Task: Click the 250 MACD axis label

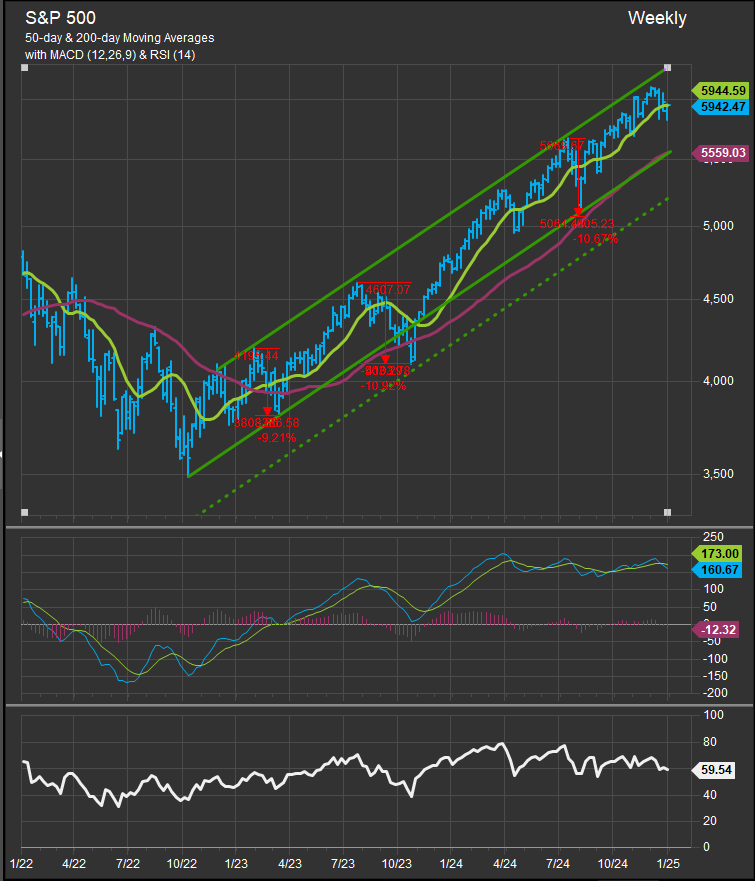Action: (713, 537)
